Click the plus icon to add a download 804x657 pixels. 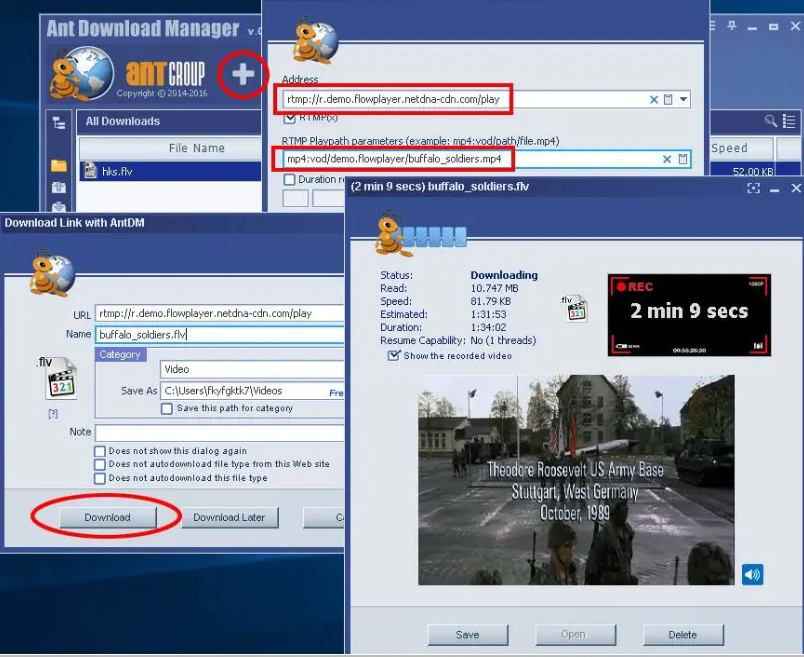pos(243,74)
